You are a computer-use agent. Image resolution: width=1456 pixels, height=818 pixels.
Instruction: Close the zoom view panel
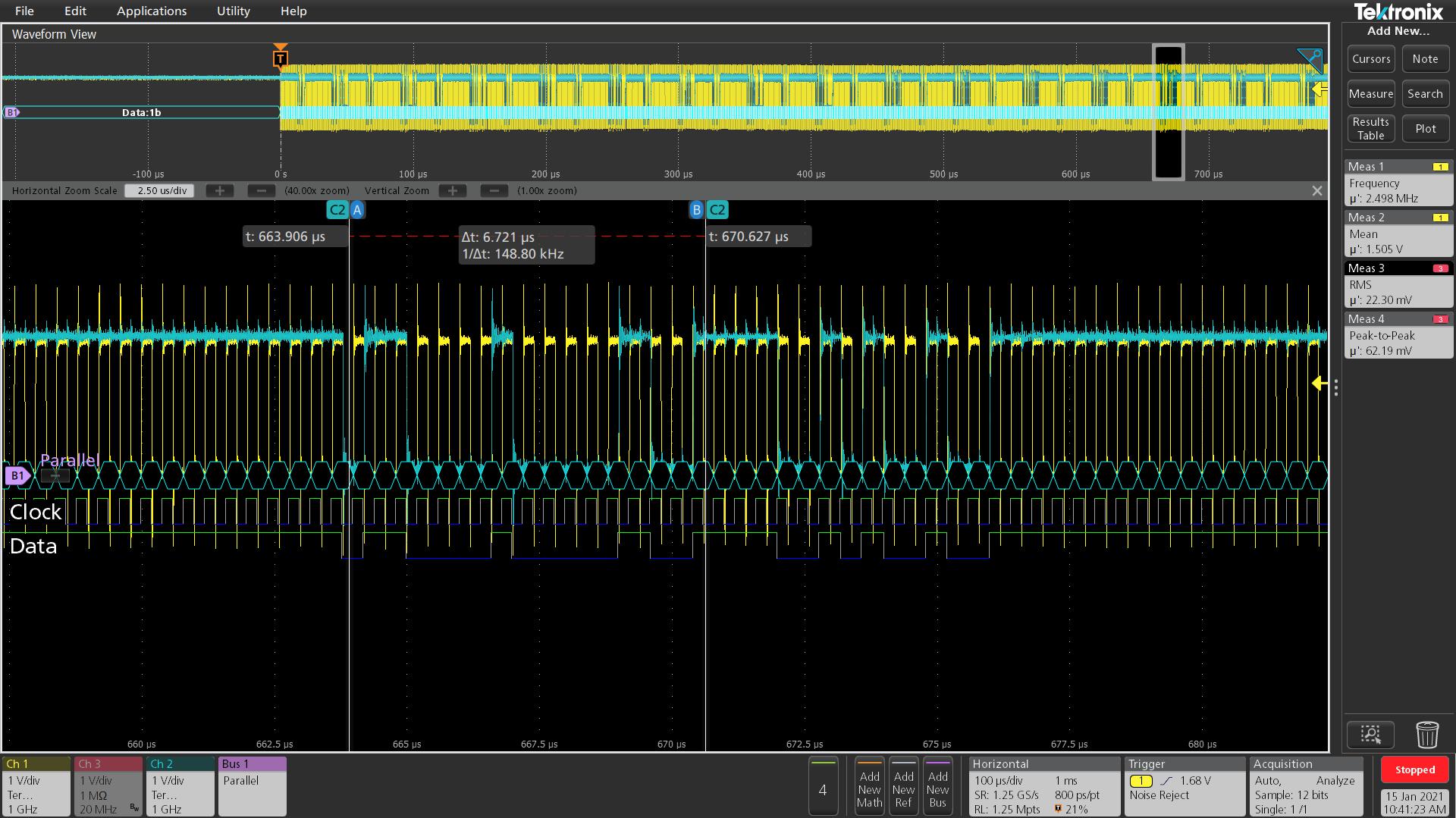point(1317,191)
